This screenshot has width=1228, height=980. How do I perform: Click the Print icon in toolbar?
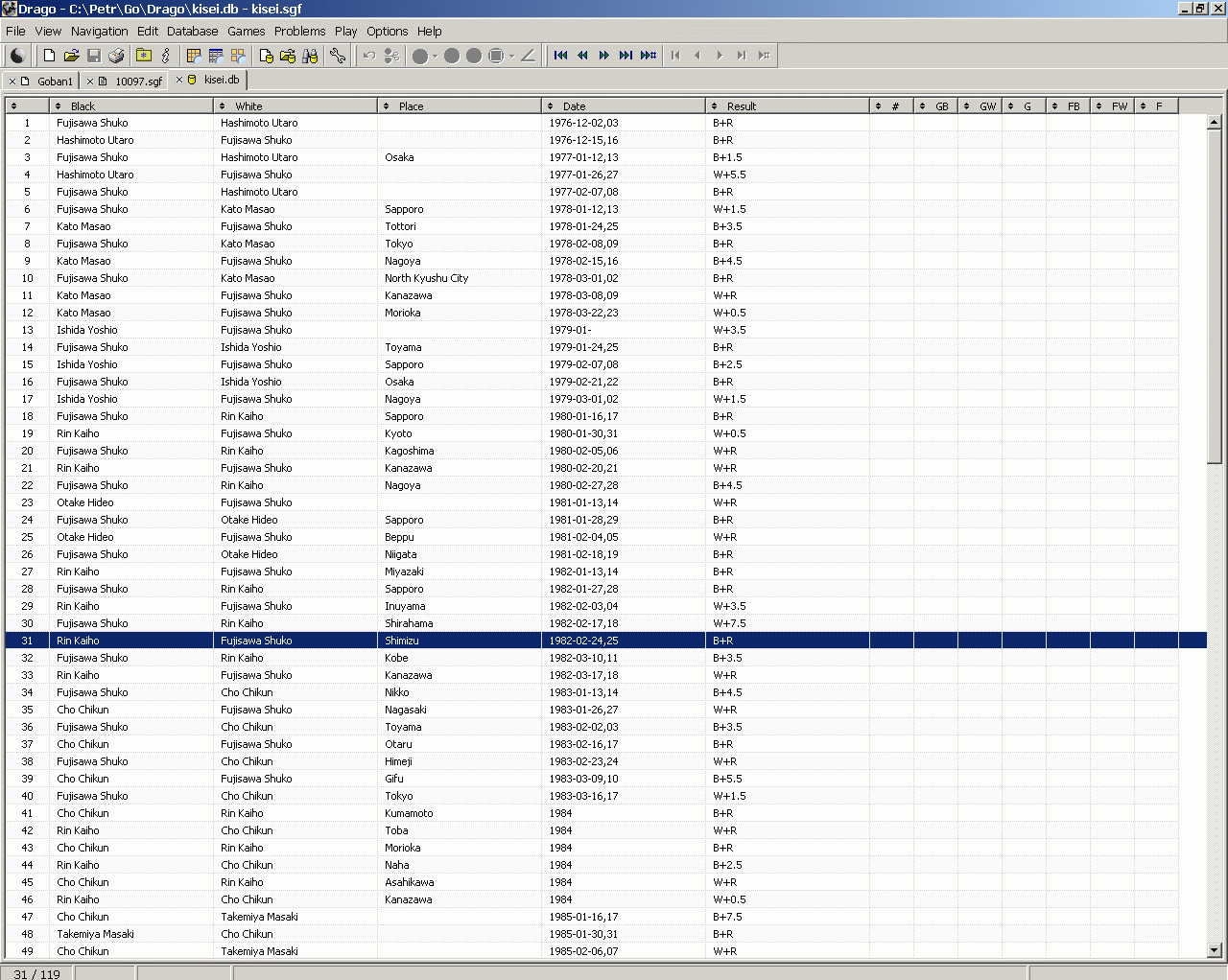[117, 56]
